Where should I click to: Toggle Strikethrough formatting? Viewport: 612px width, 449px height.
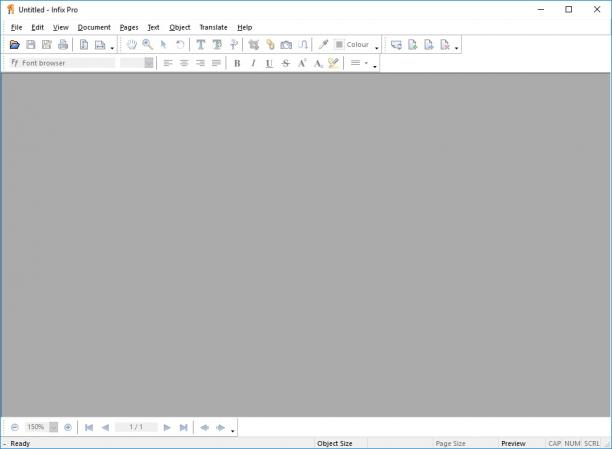point(286,63)
